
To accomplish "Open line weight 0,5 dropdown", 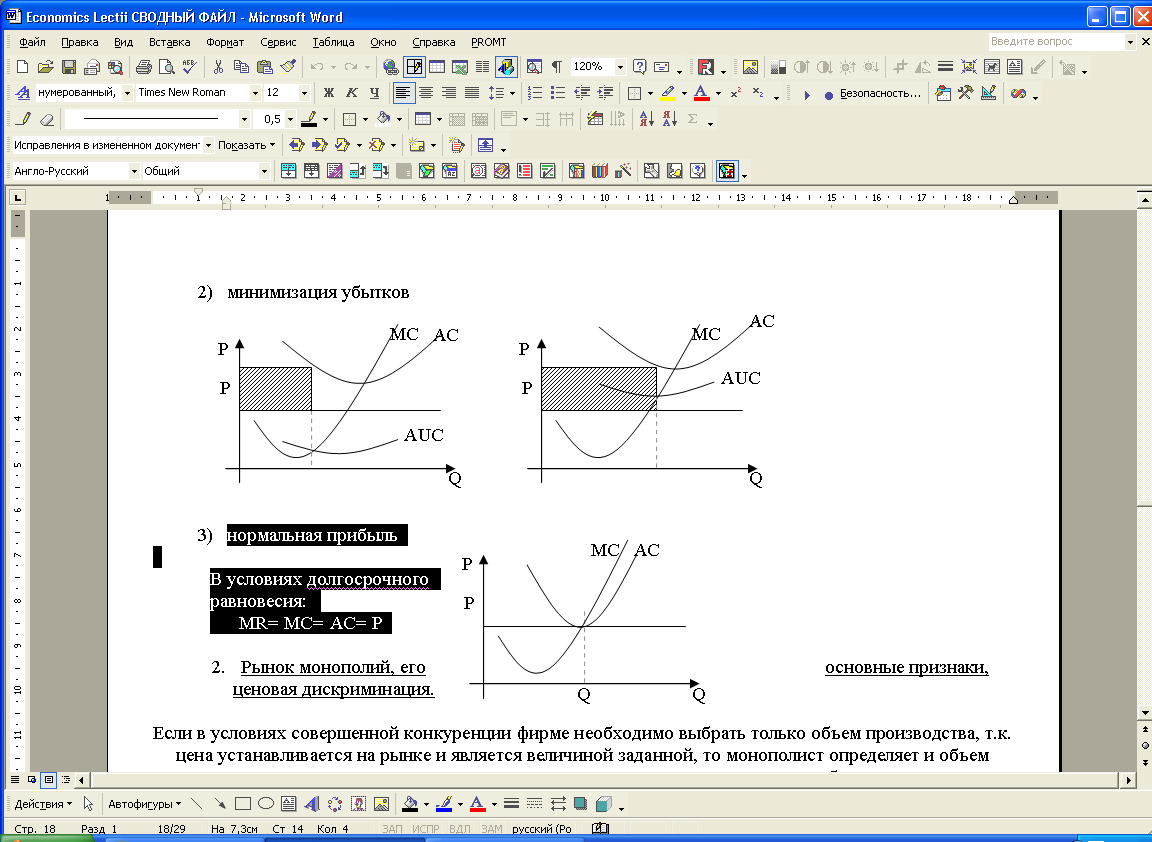I will (290, 119).
